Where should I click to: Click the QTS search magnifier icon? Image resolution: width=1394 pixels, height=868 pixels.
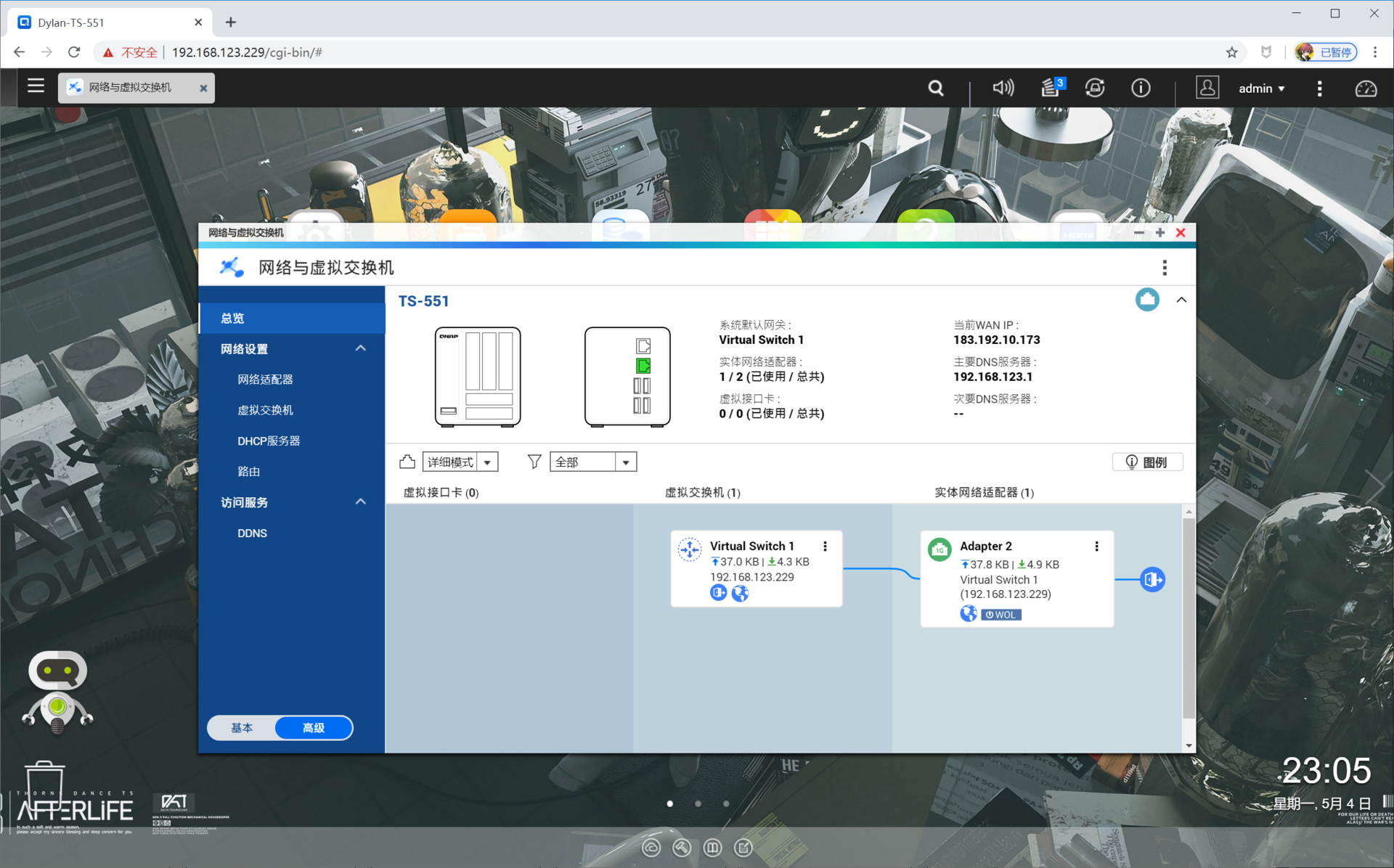(936, 88)
